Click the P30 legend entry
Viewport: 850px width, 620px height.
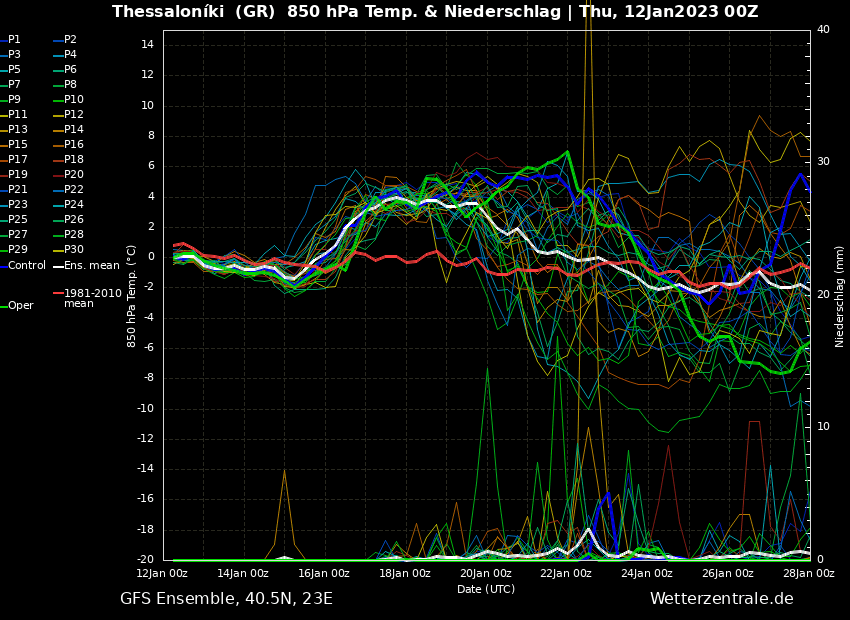click(x=74, y=250)
